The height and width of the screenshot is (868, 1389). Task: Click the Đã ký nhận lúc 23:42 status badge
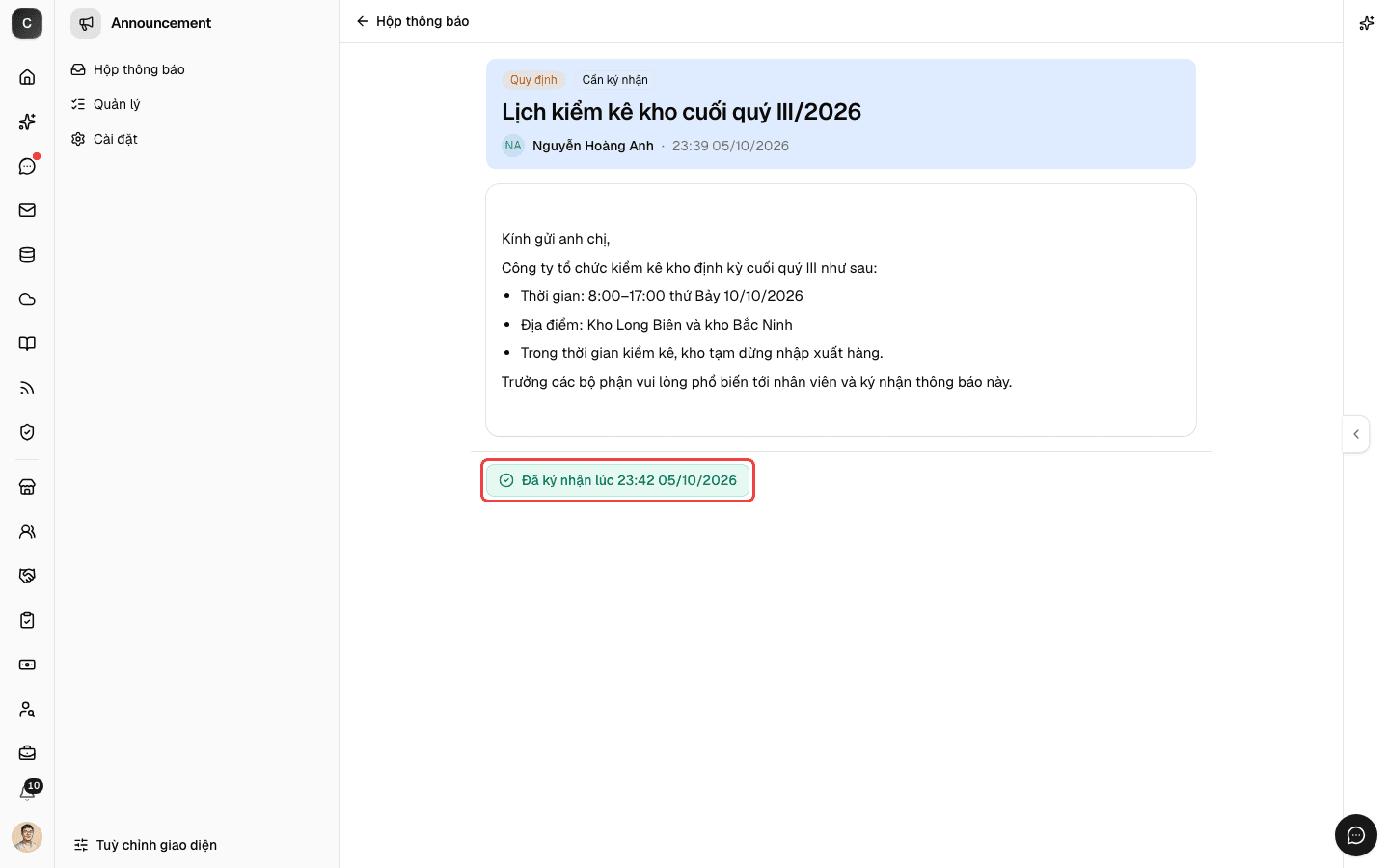[617, 480]
